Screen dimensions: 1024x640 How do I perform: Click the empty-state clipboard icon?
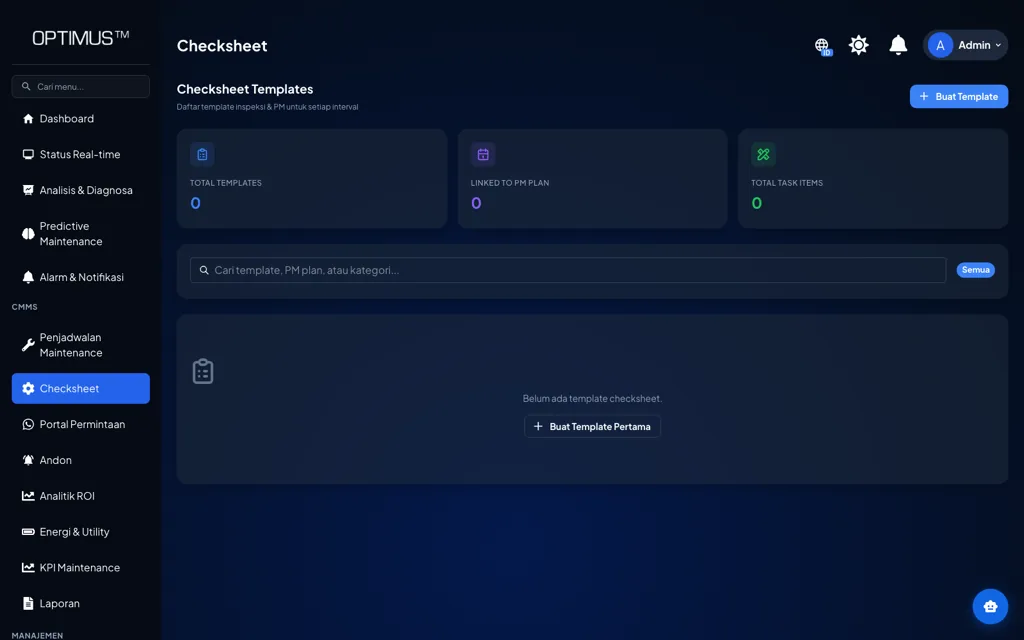(x=203, y=372)
